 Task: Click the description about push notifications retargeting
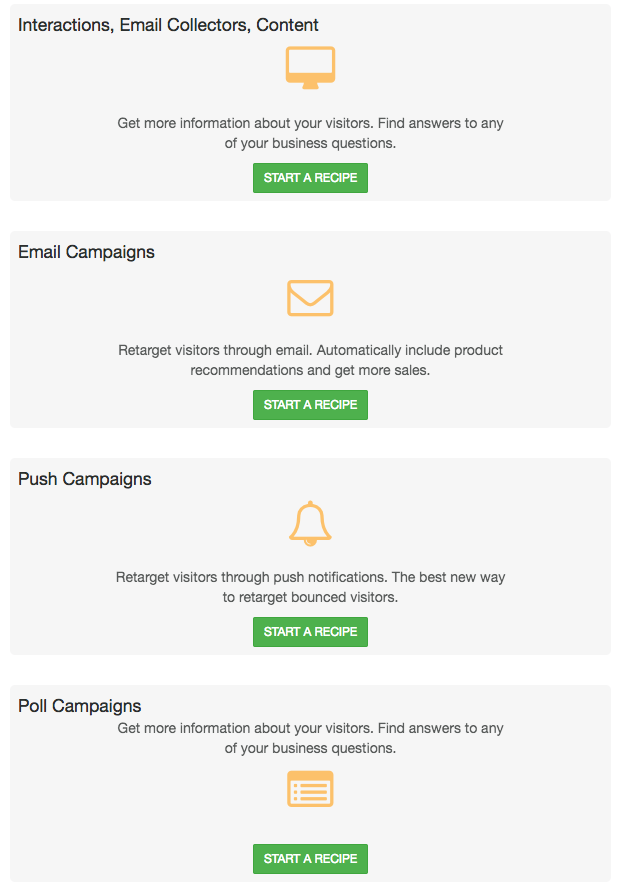pyautogui.click(x=310, y=587)
